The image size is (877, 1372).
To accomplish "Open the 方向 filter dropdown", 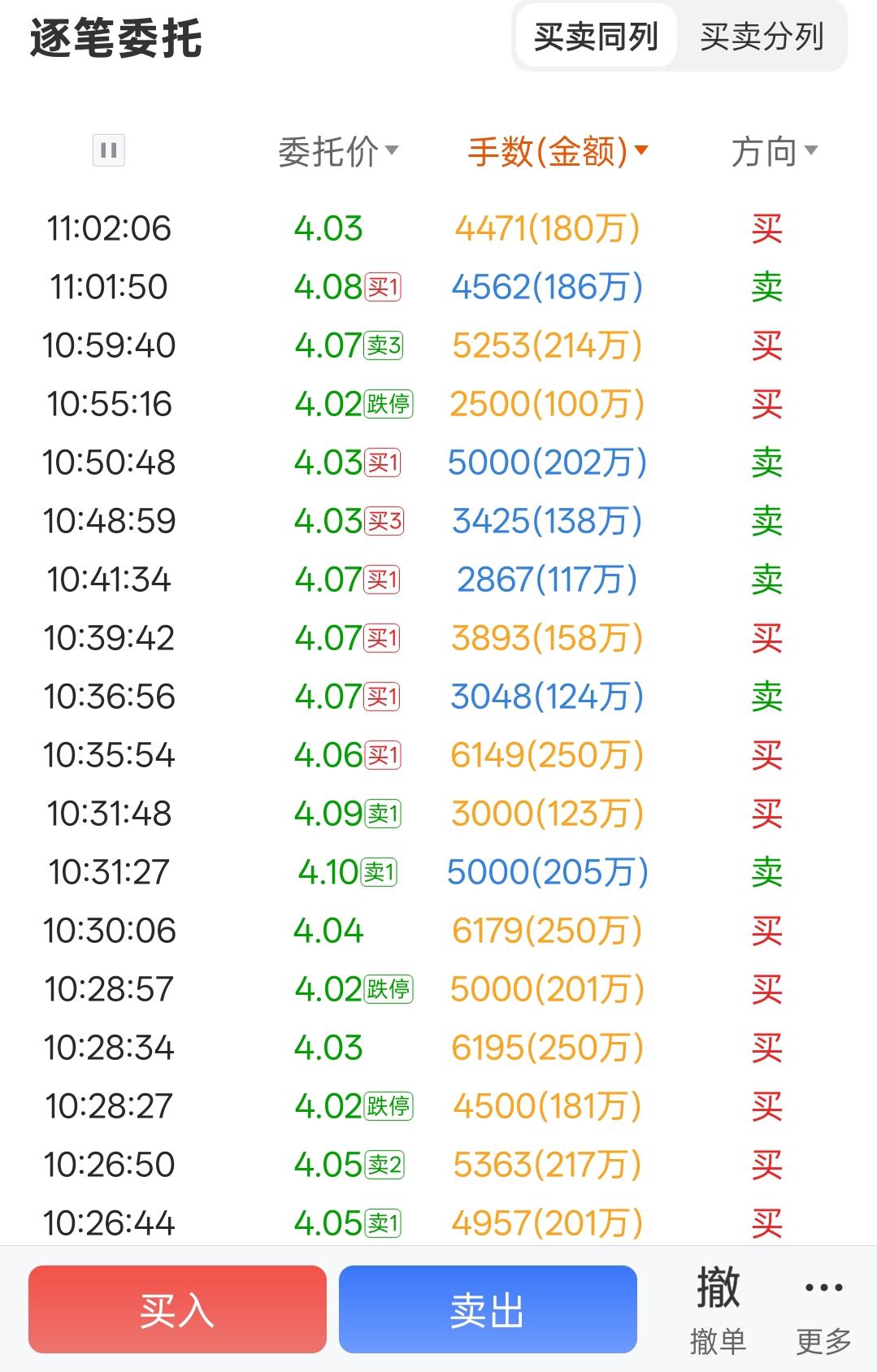I will (x=774, y=151).
